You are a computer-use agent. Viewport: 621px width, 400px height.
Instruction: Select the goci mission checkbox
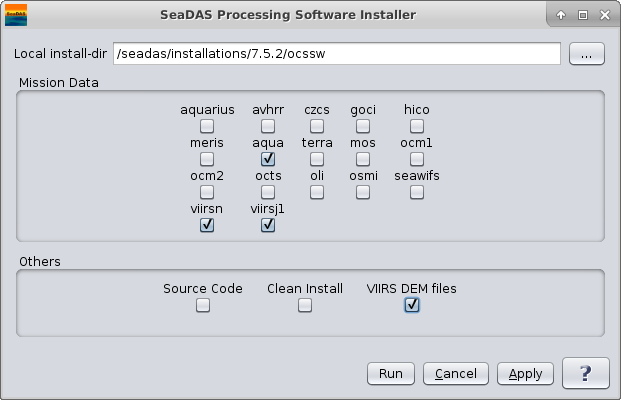[363, 126]
